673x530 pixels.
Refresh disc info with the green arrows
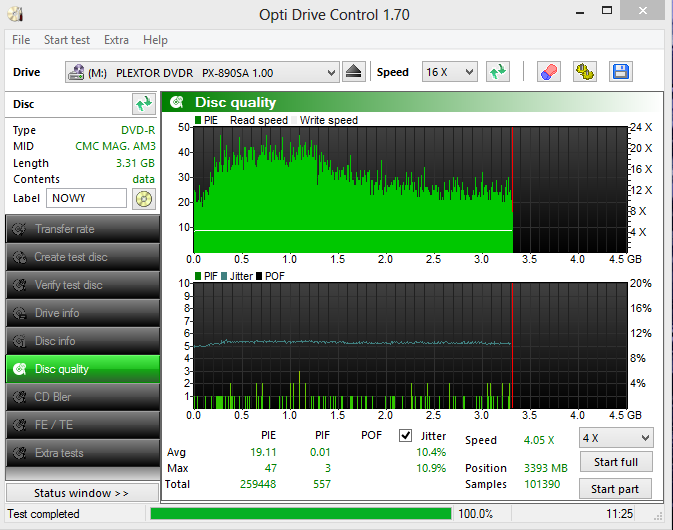pyautogui.click(x=143, y=104)
